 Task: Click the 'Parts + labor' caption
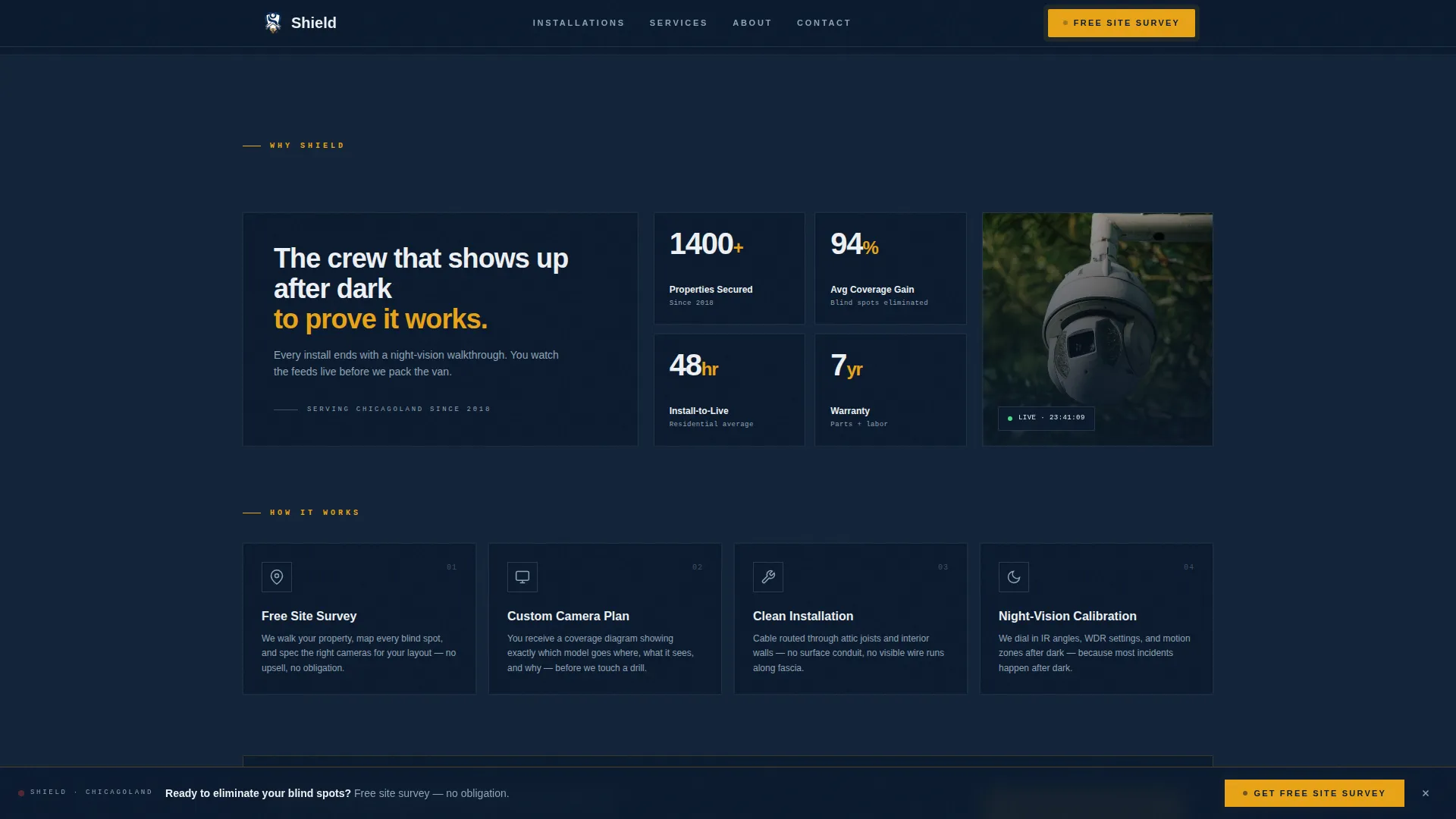coord(859,424)
